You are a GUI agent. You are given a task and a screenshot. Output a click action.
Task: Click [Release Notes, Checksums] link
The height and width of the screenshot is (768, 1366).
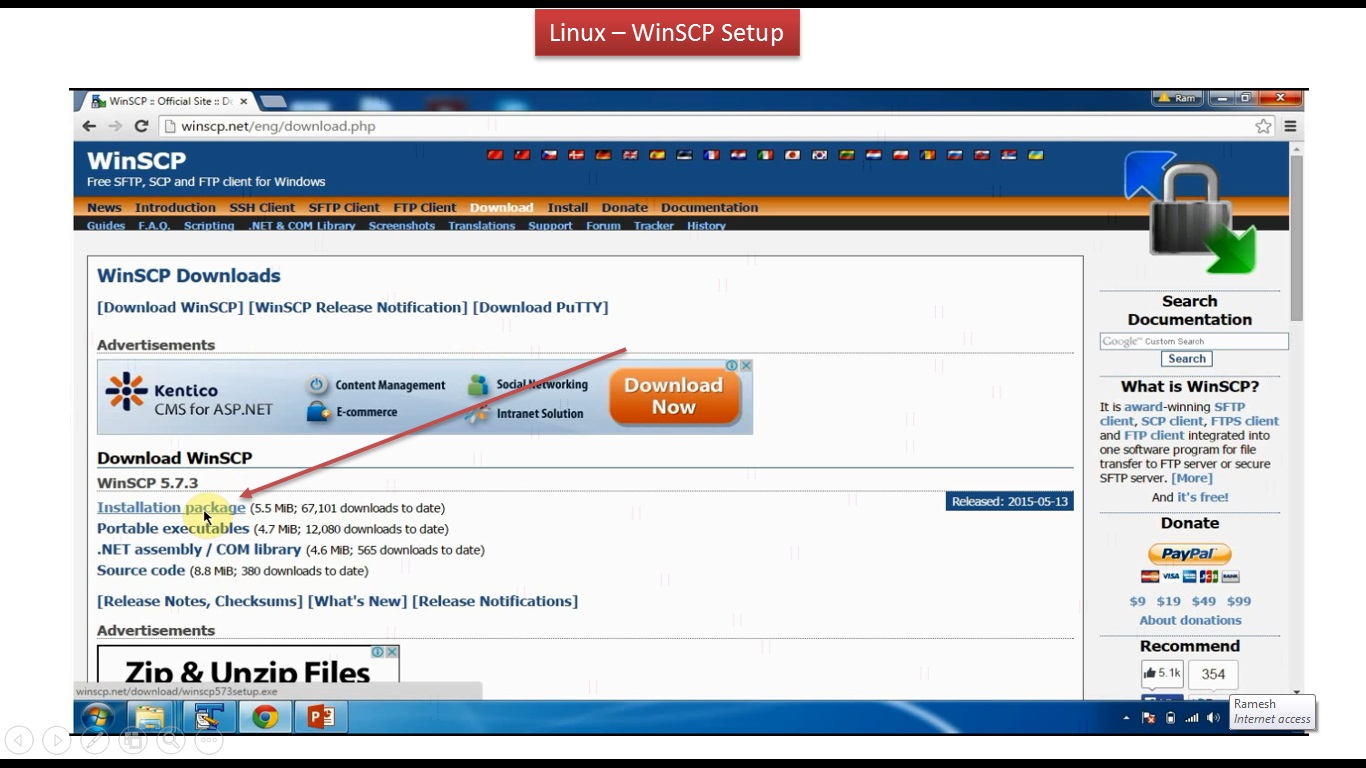point(200,601)
